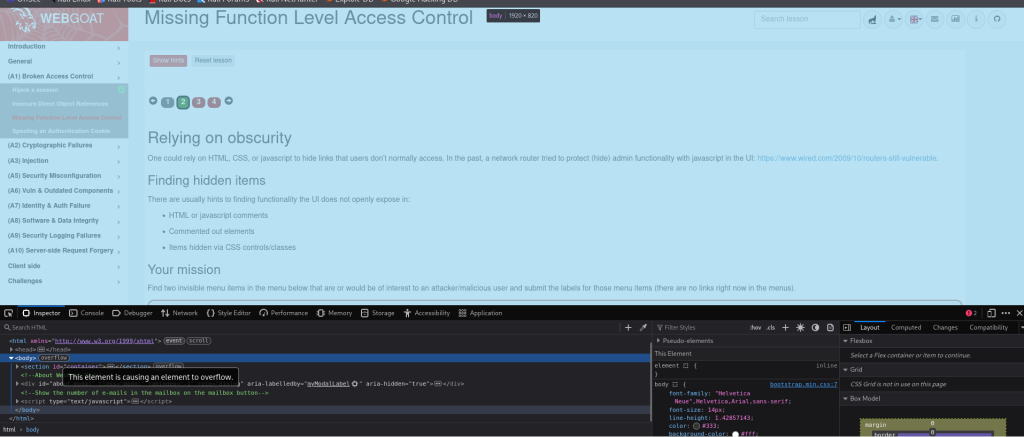The height and width of the screenshot is (437, 1024).
Task: Click the eyedropper color picker icon
Action: click(x=643, y=327)
